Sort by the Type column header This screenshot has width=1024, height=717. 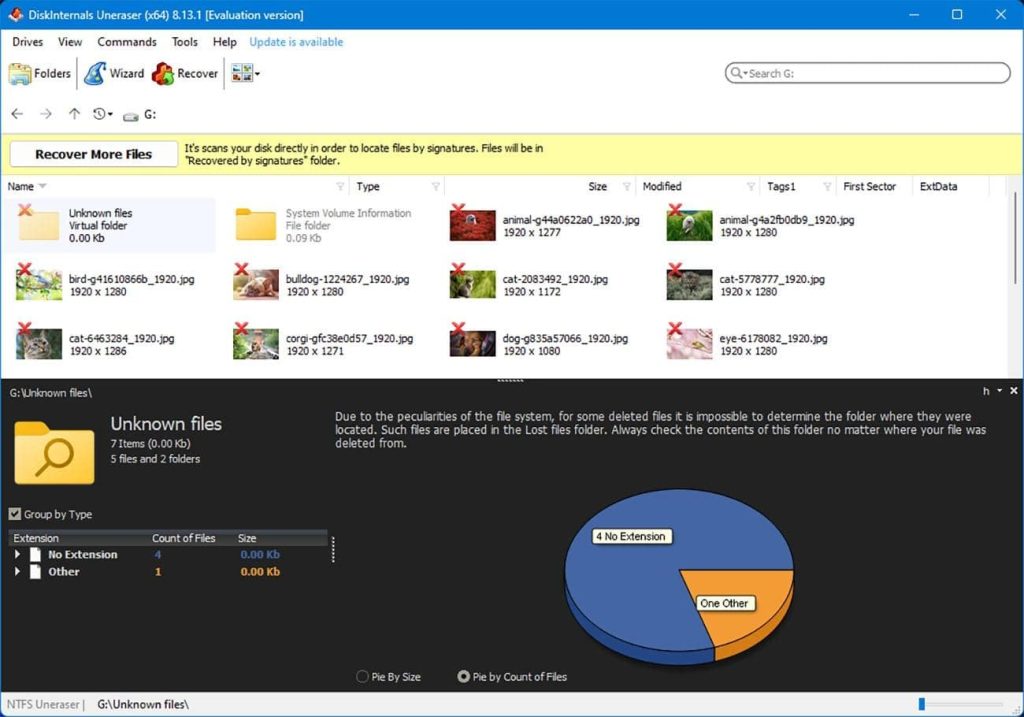(x=368, y=186)
